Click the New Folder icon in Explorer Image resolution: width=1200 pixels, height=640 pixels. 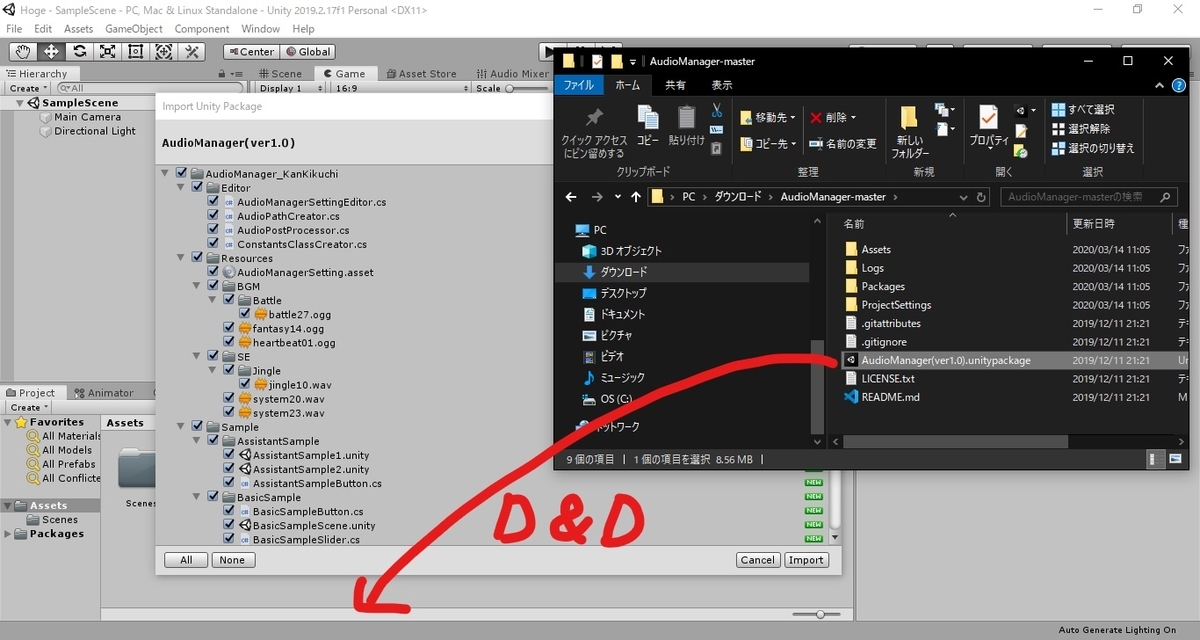[909, 118]
